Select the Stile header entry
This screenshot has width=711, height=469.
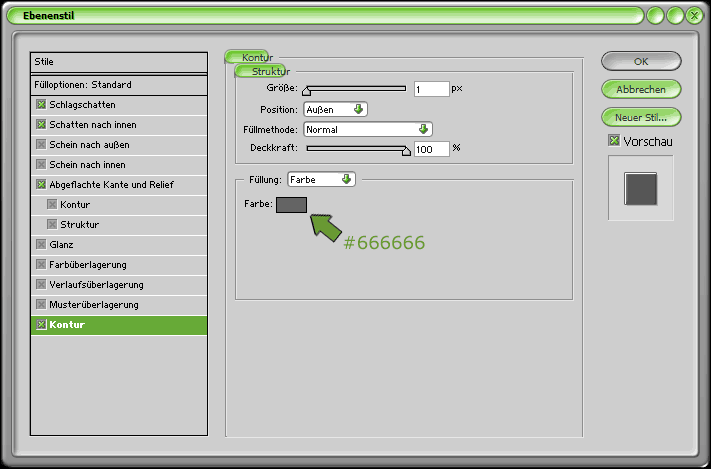119,62
